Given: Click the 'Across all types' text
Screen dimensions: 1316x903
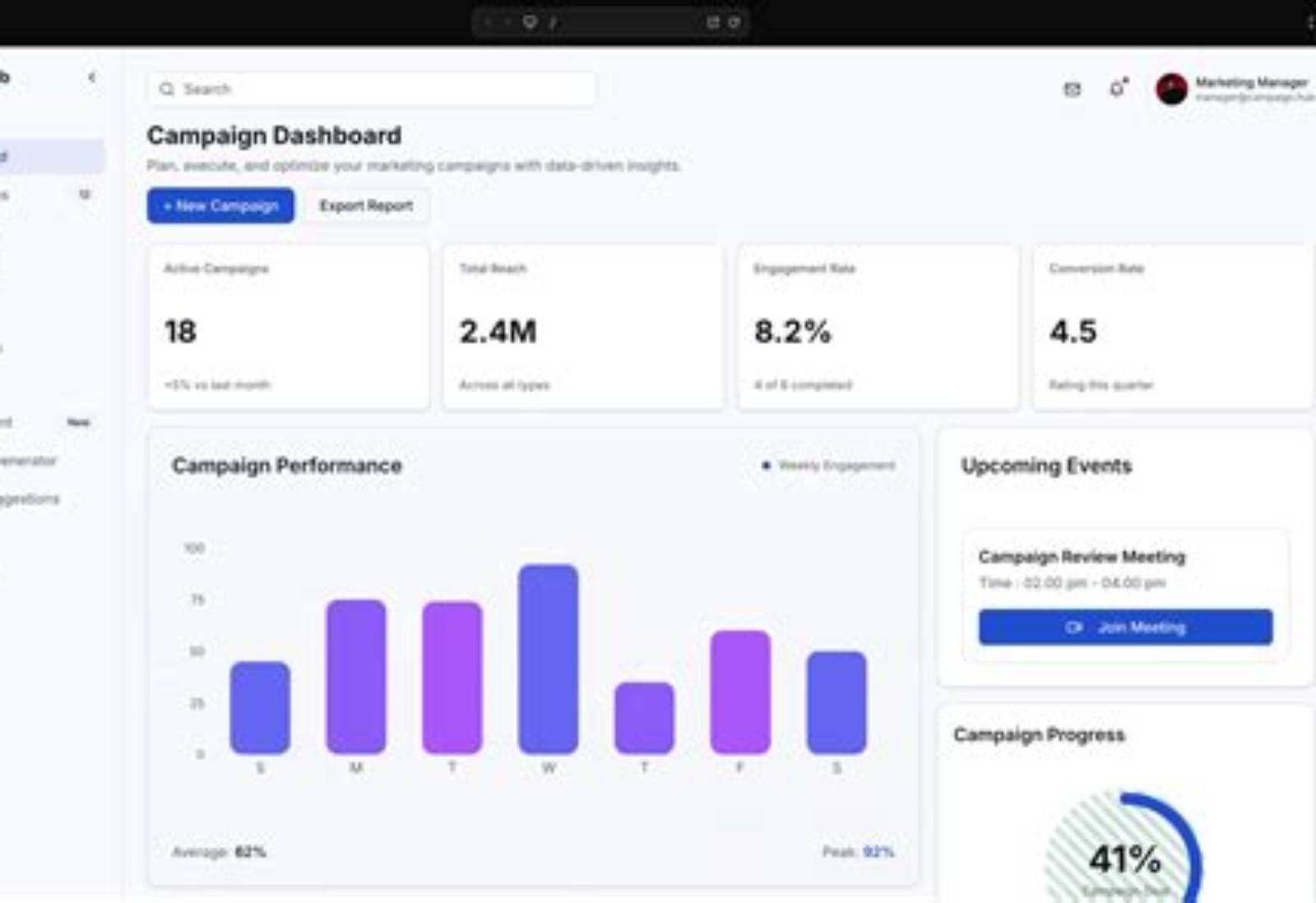Looking at the screenshot, I should pyautogui.click(x=504, y=385).
